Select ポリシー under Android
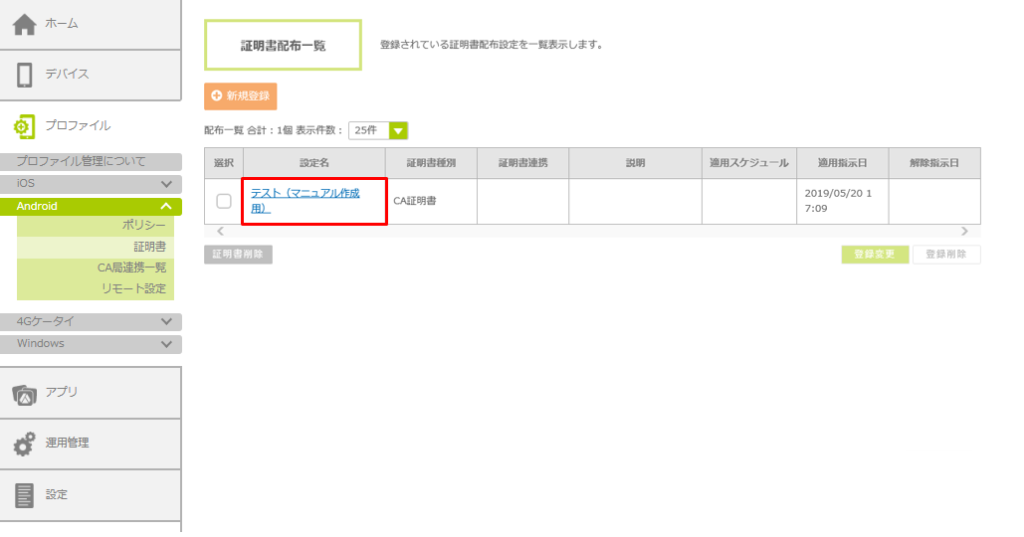The image size is (1024, 537). pyautogui.click(x=145, y=226)
